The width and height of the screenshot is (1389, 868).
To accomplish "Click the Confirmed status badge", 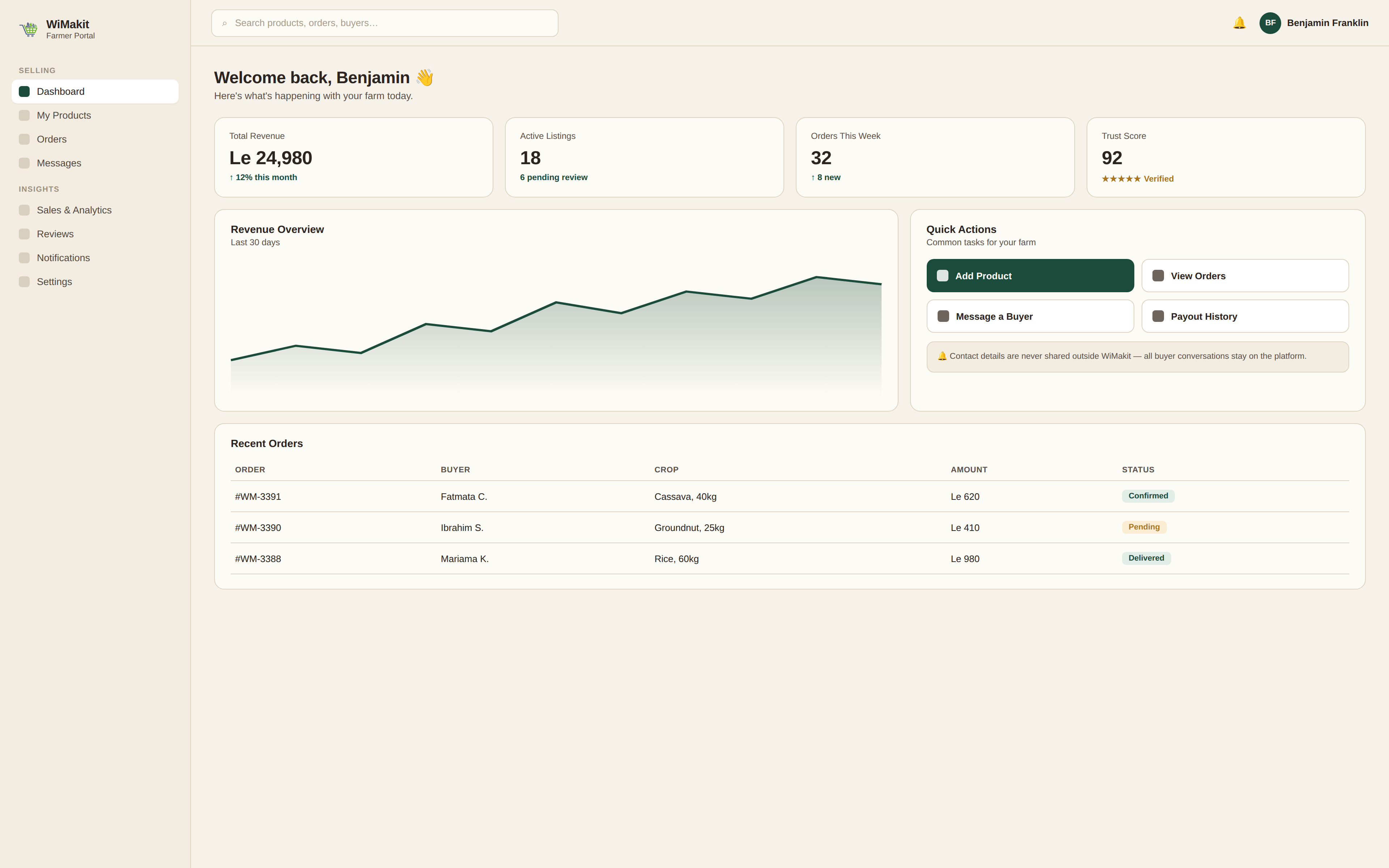I will pos(1148,496).
